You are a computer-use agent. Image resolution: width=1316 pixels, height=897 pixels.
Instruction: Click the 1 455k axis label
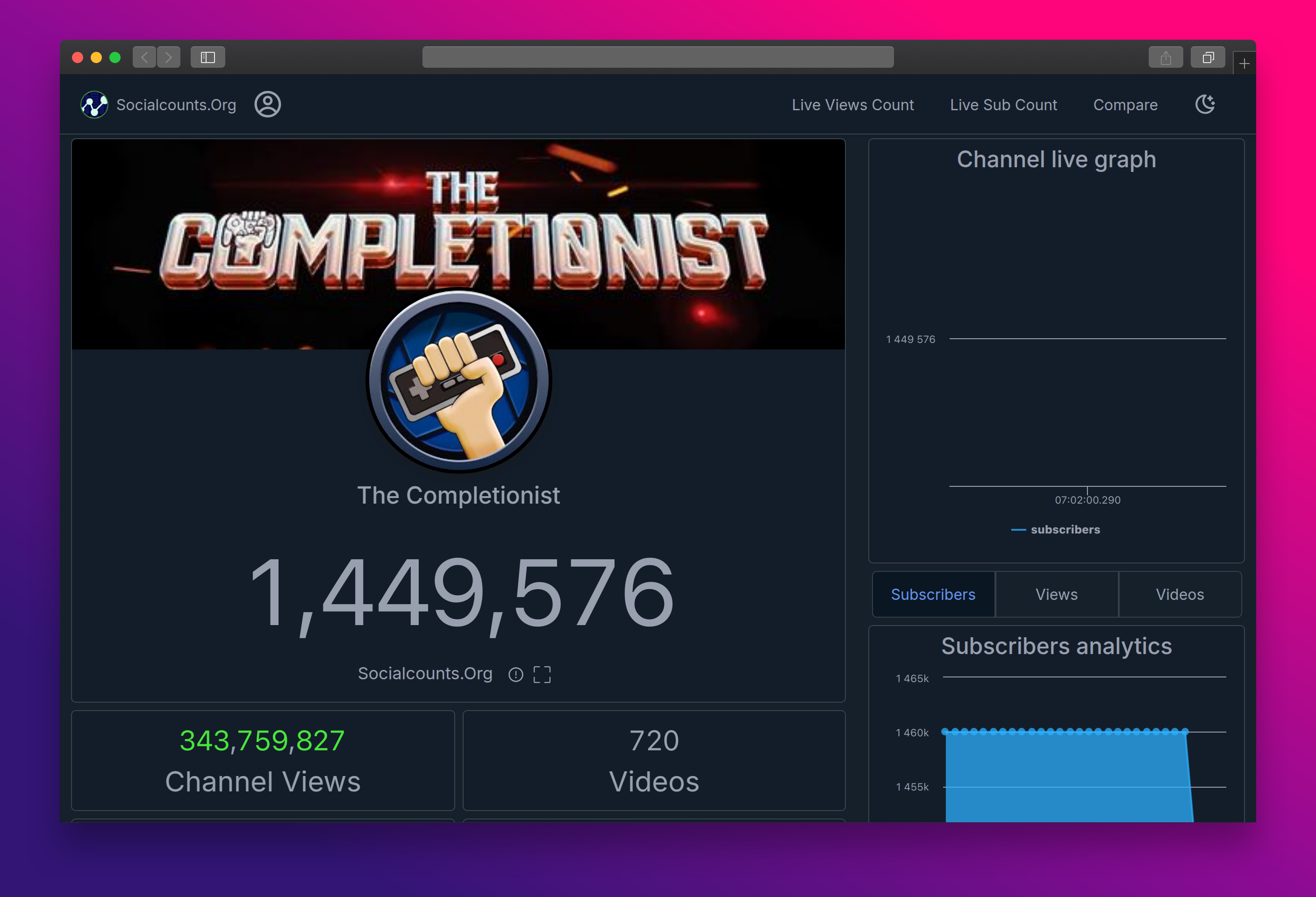(x=912, y=787)
